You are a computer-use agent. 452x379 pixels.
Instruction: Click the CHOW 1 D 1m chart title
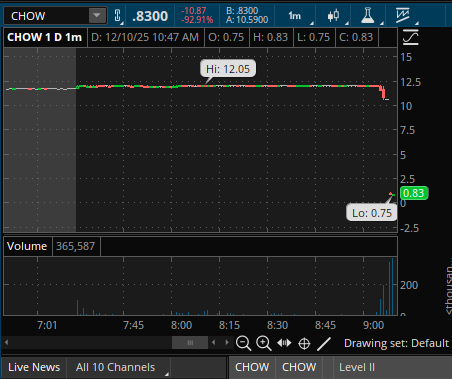[x=45, y=37]
